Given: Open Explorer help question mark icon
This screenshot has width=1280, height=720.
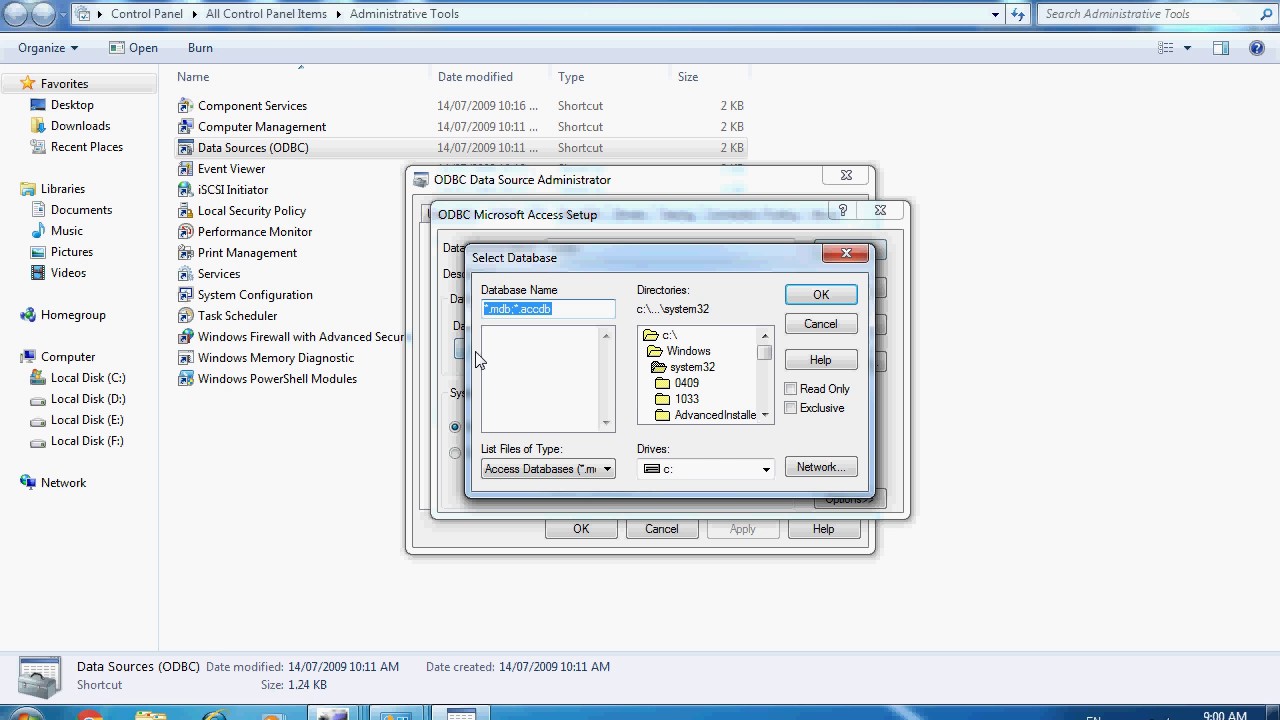Looking at the screenshot, I should (x=1257, y=48).
